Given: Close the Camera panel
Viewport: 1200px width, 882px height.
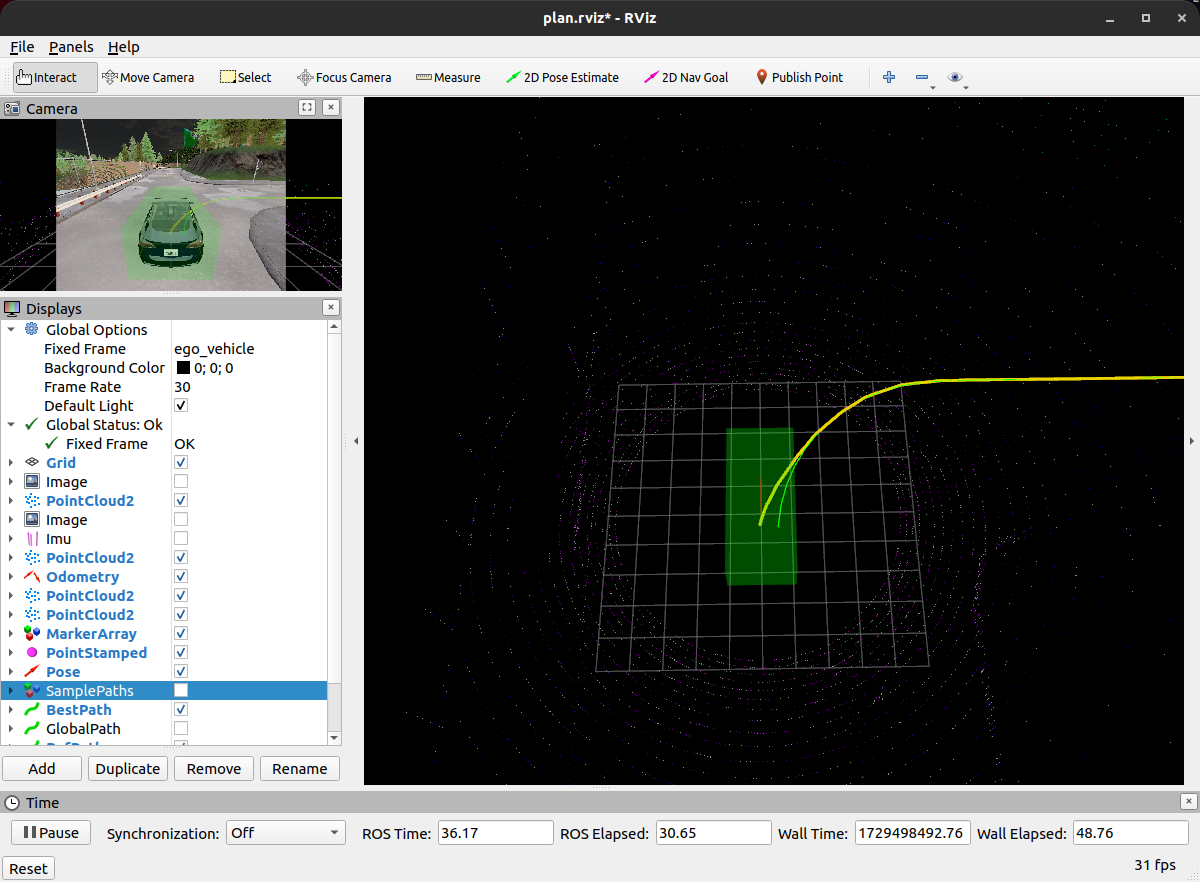Looking at the screenshot, I should (331, 107).
